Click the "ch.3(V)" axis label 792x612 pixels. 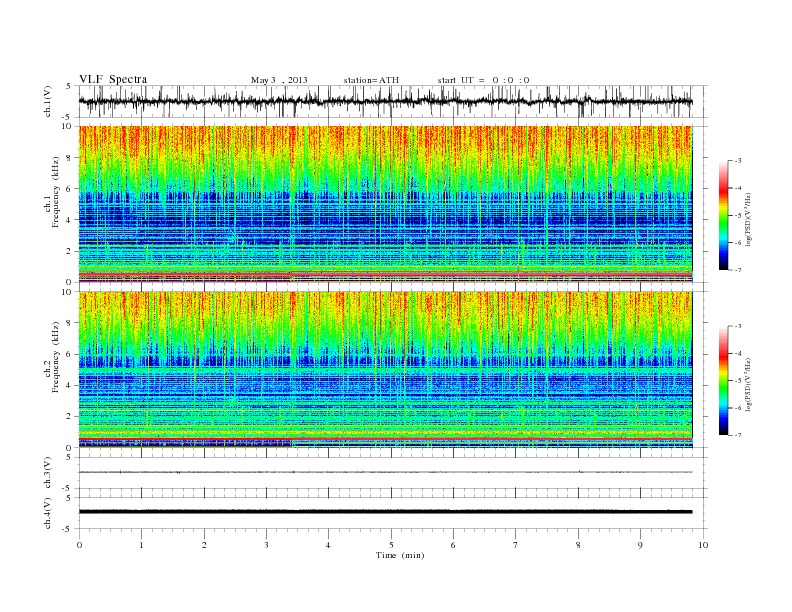point(48,473)
